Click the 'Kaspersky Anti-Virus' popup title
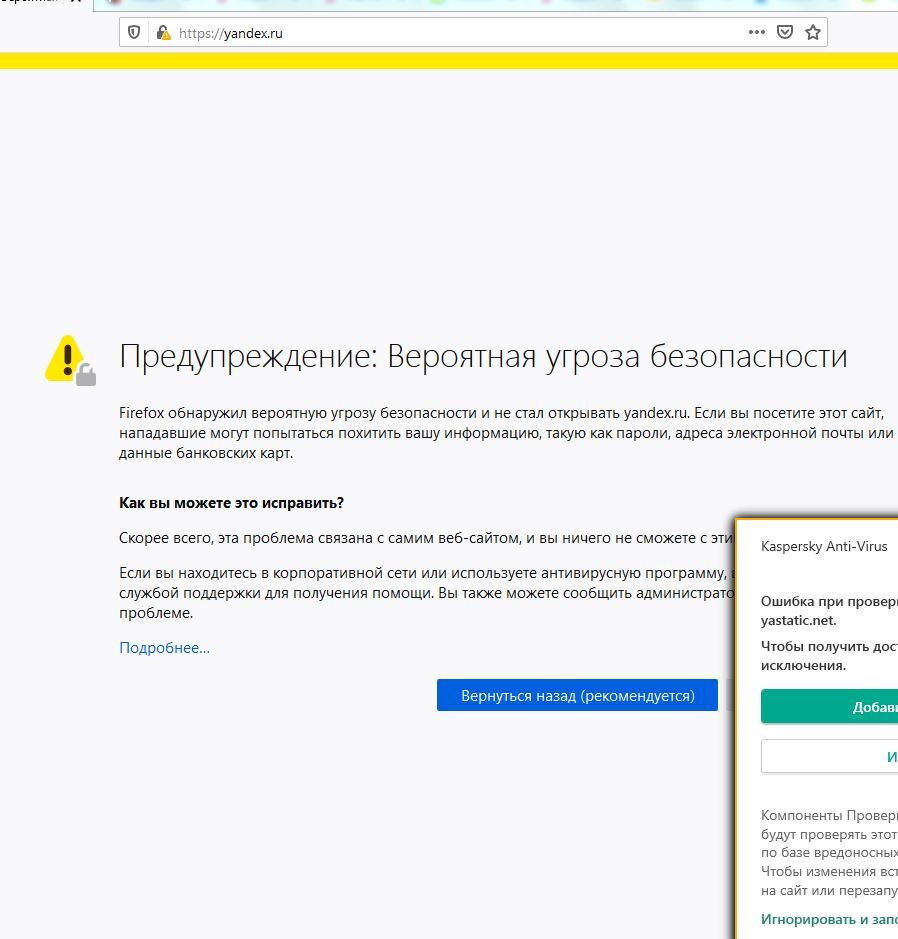Image resolution: width=898 pixels, height=939 pixels. [x=824, y=546]
